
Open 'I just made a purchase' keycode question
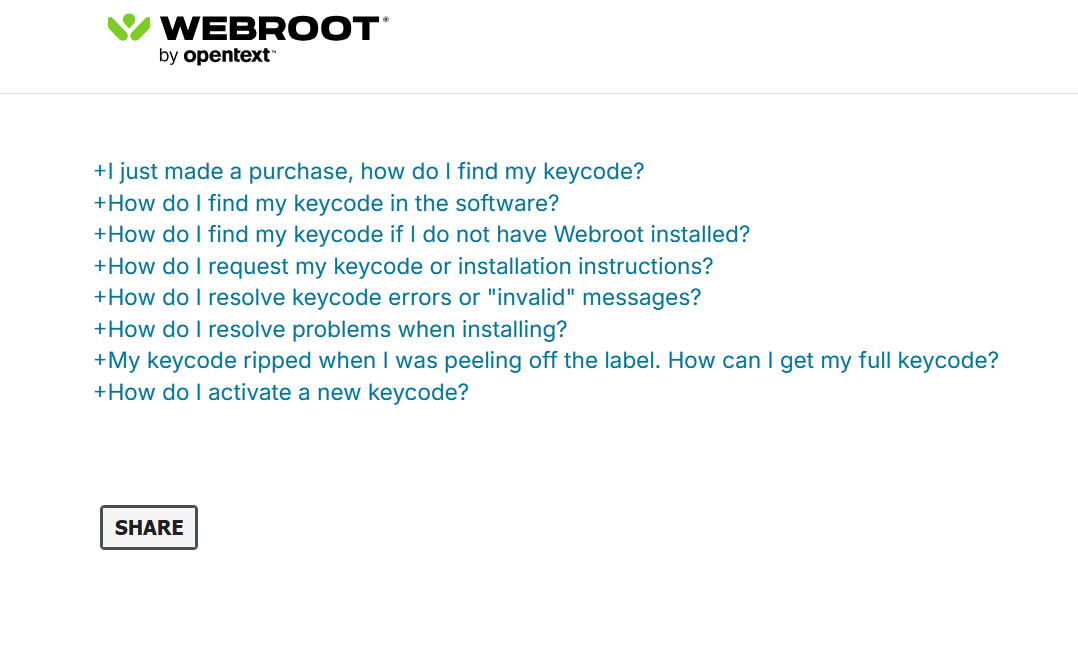375,172
